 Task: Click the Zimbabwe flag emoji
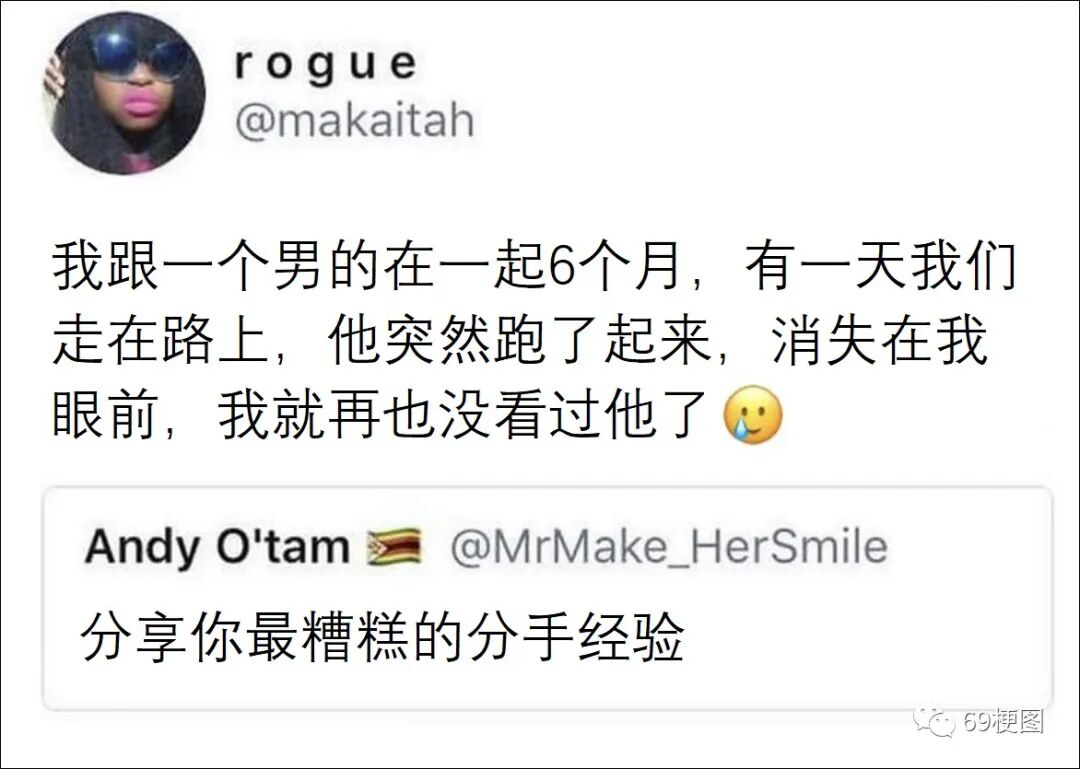point(393,546)
